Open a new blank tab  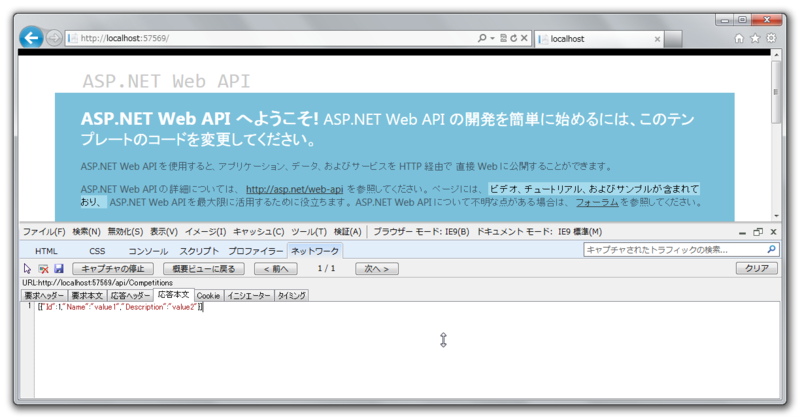[673, 39]
